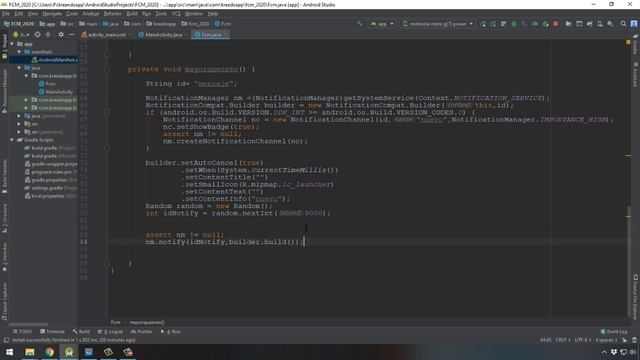Image resolution: width=640 pixels, height=360 pixels.
Task: Open the user account avatar icon
Action: tap(634, 24)
